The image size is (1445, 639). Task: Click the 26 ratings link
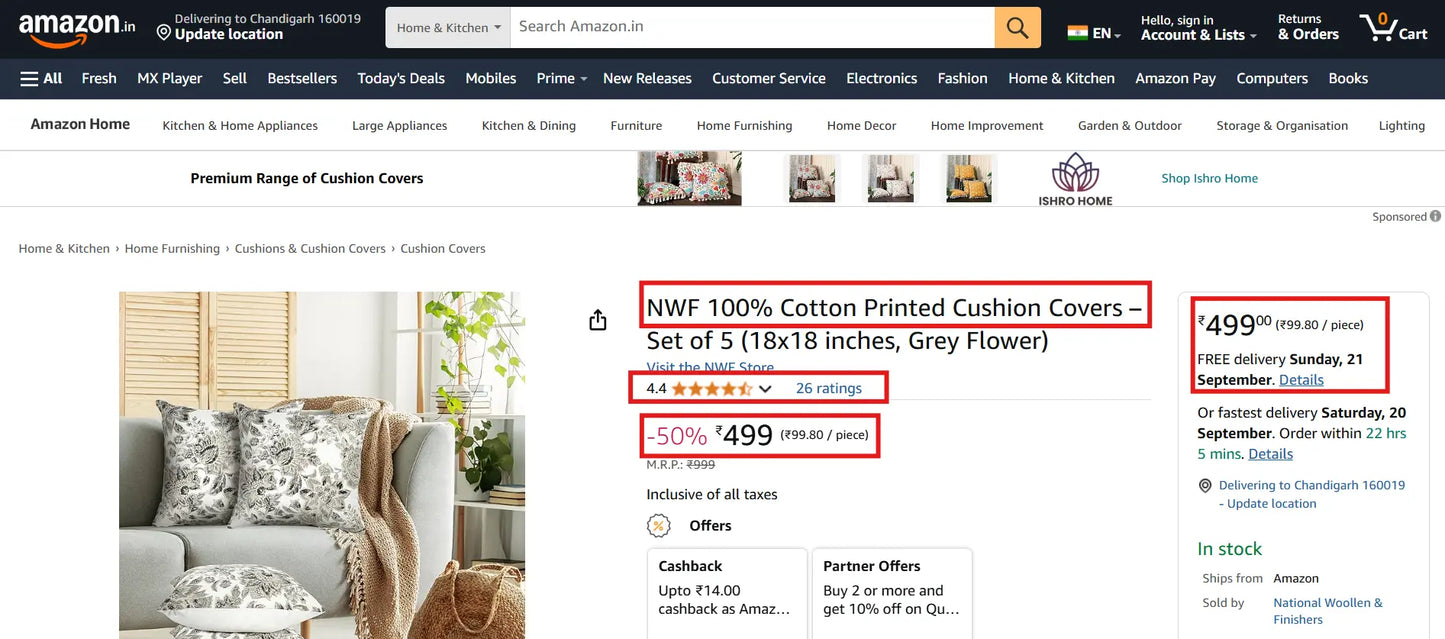pos(831,388)
